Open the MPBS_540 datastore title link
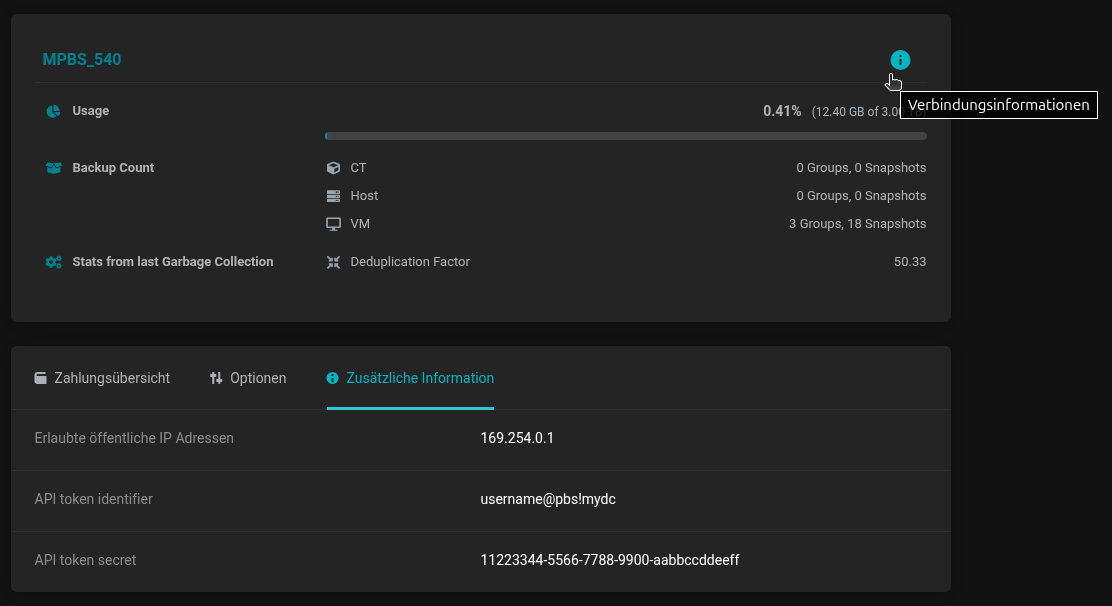 pyautogui.click(x=82, y=60)
